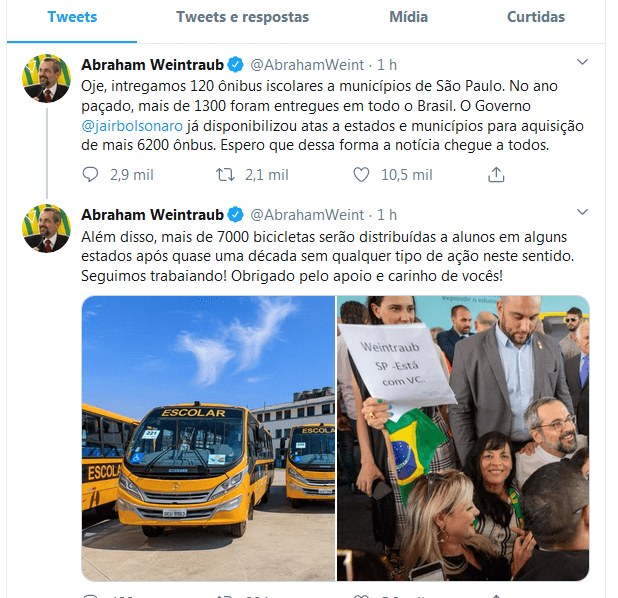Share the first tweet via upload icon

click(x=496, y=174)
